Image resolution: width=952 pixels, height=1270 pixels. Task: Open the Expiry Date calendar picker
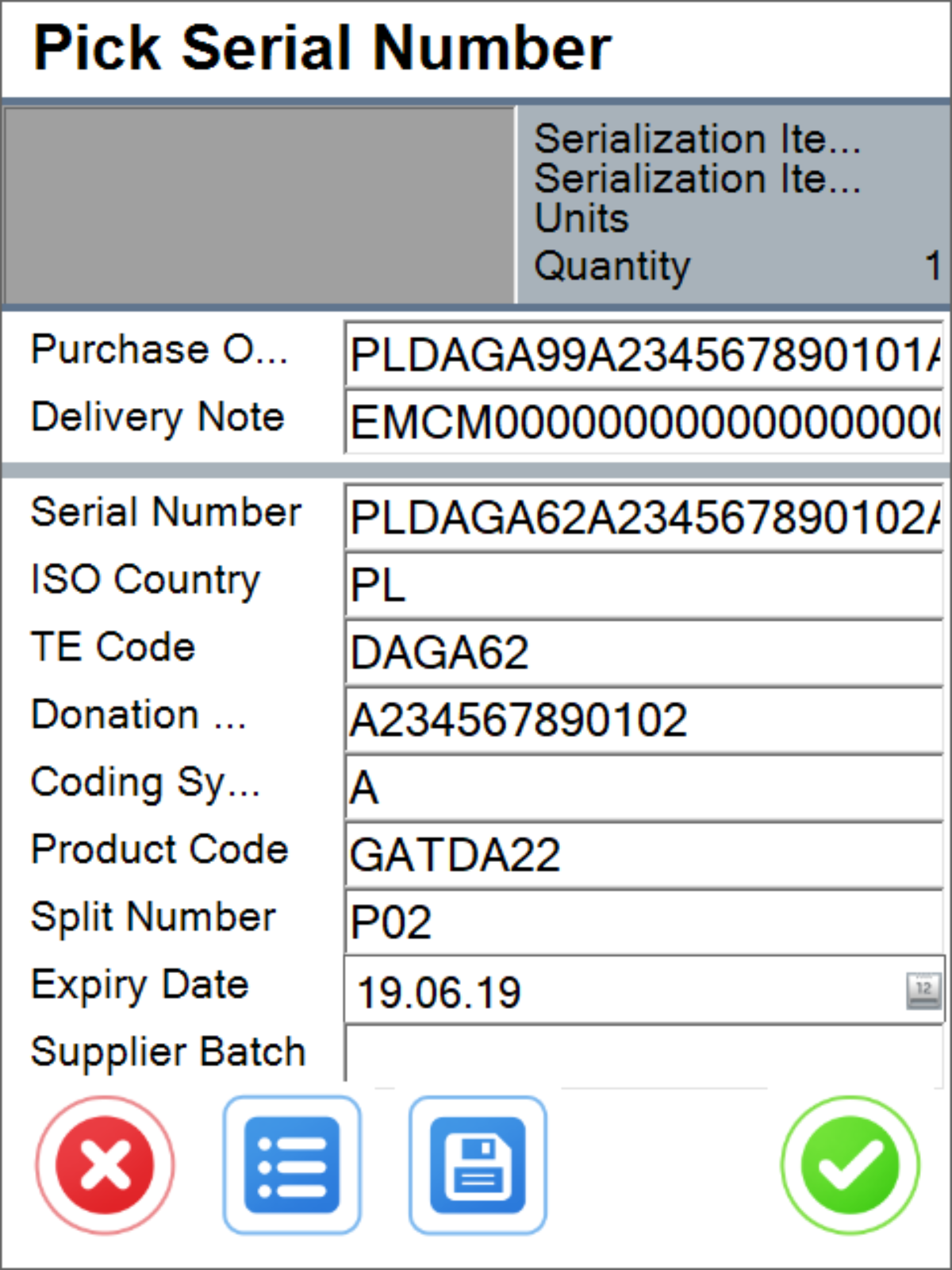[923, 990]
